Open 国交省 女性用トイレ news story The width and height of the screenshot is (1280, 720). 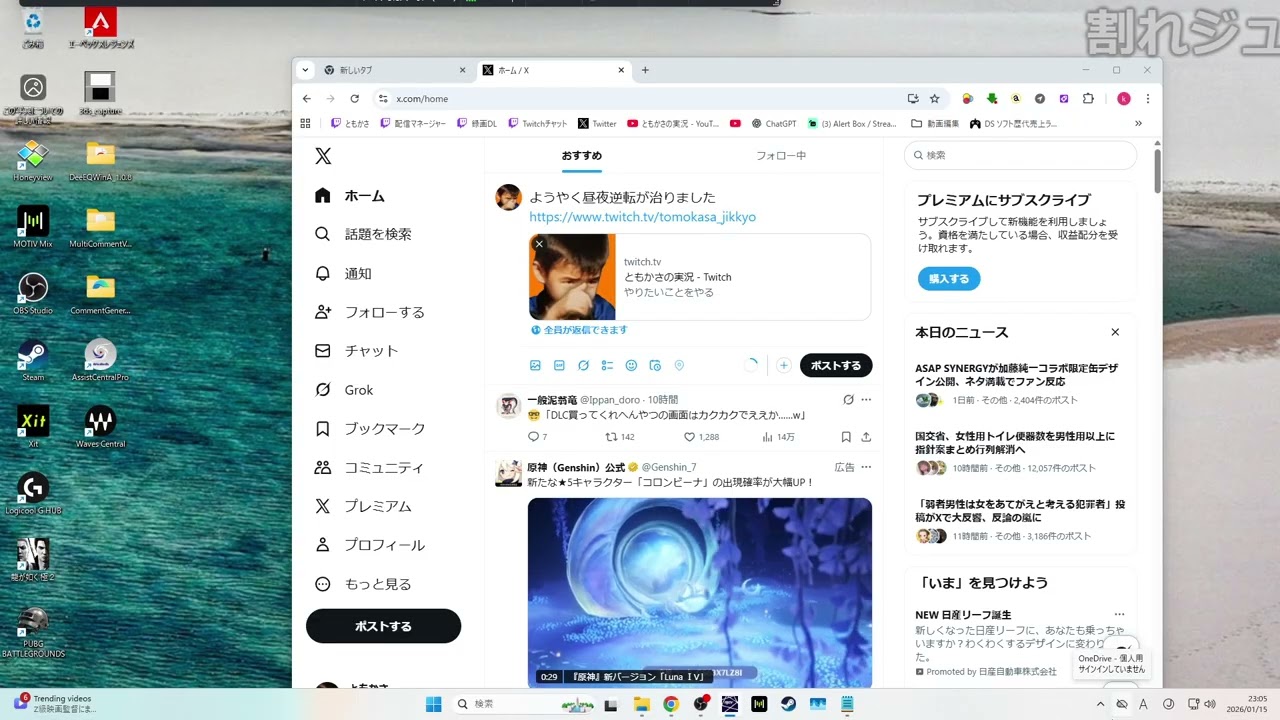[x=1020, y=452]
